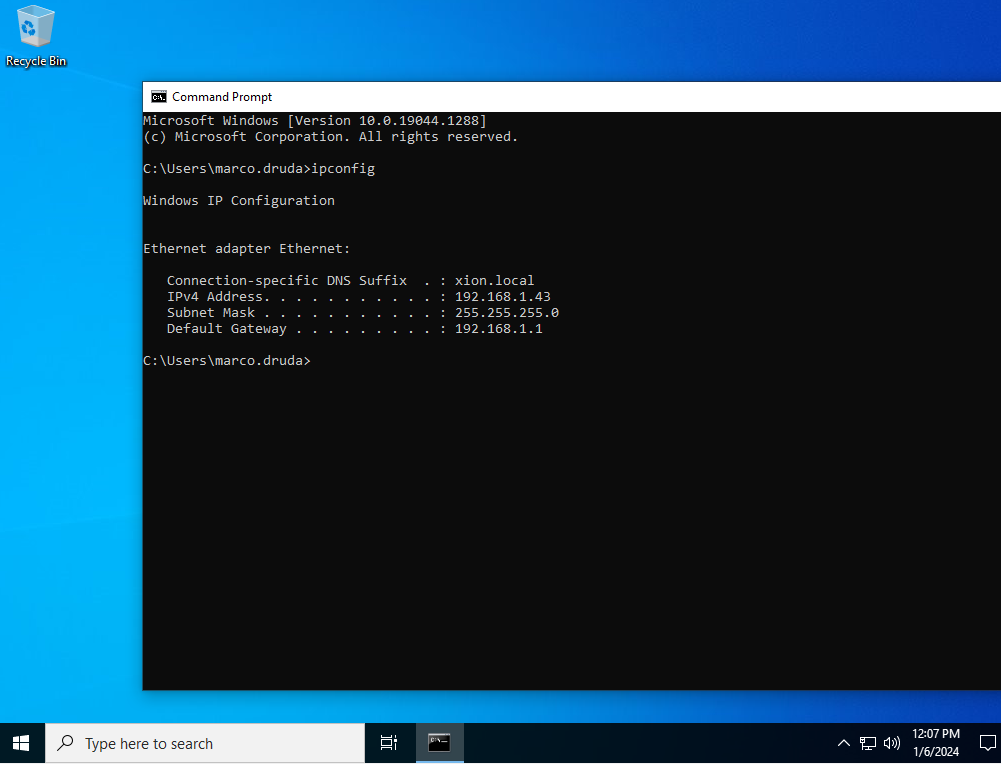Click the last C:\Users\marco.druda prompt line
1001x764 pixels.
pos(227,361)
